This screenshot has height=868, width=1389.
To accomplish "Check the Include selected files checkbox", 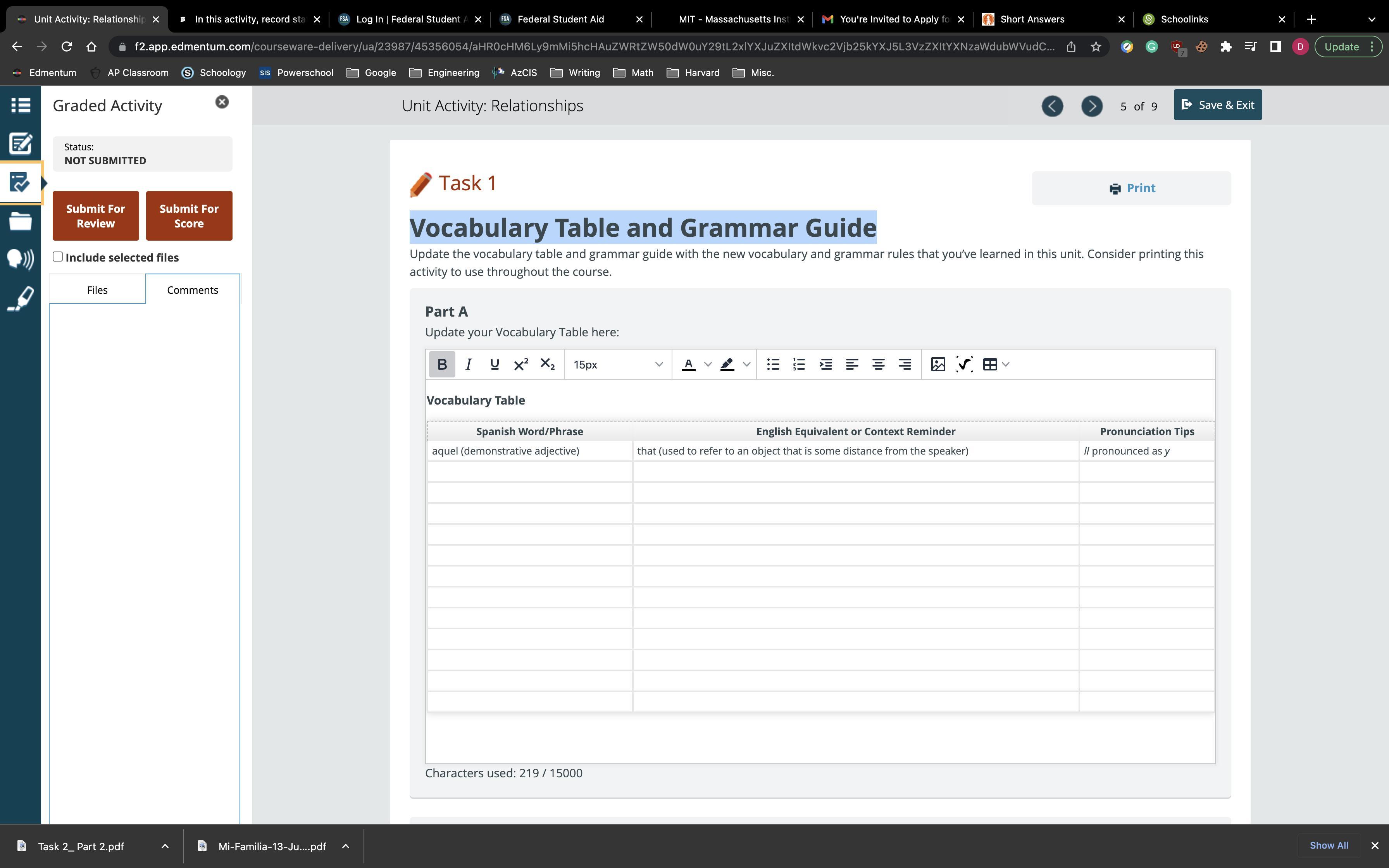I will pos(58,257).
